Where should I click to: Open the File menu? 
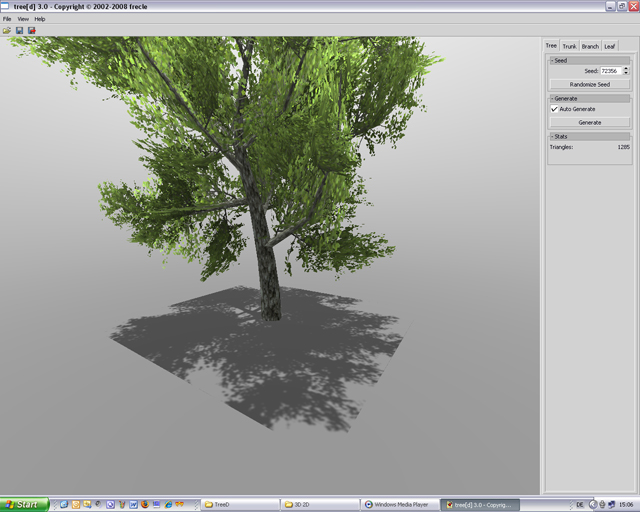click(7, 19)
